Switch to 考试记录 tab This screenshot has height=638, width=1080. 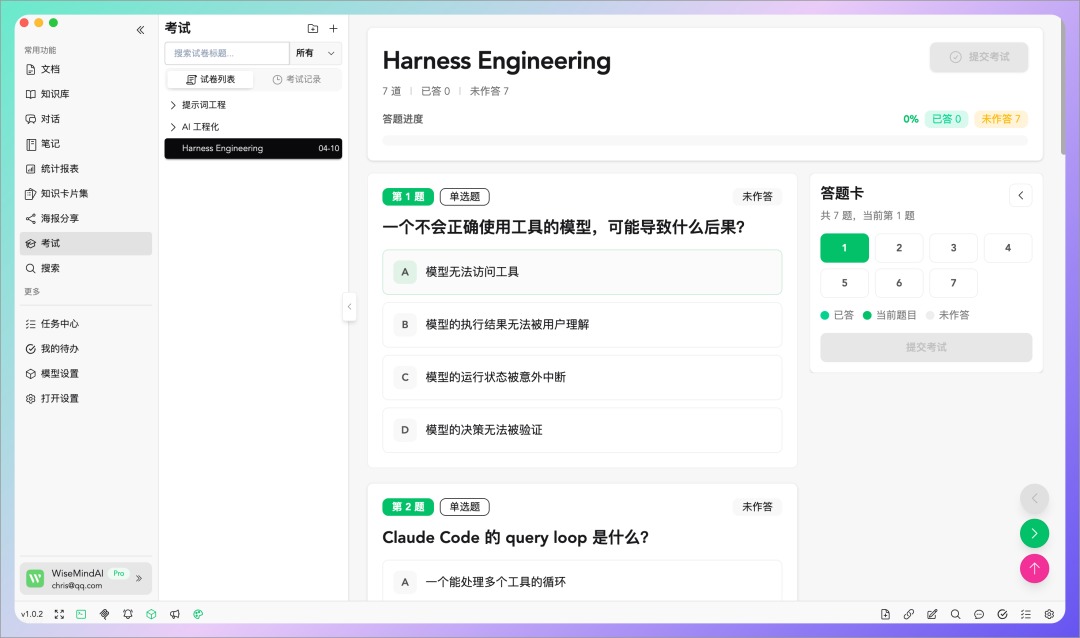pos(297,79)
